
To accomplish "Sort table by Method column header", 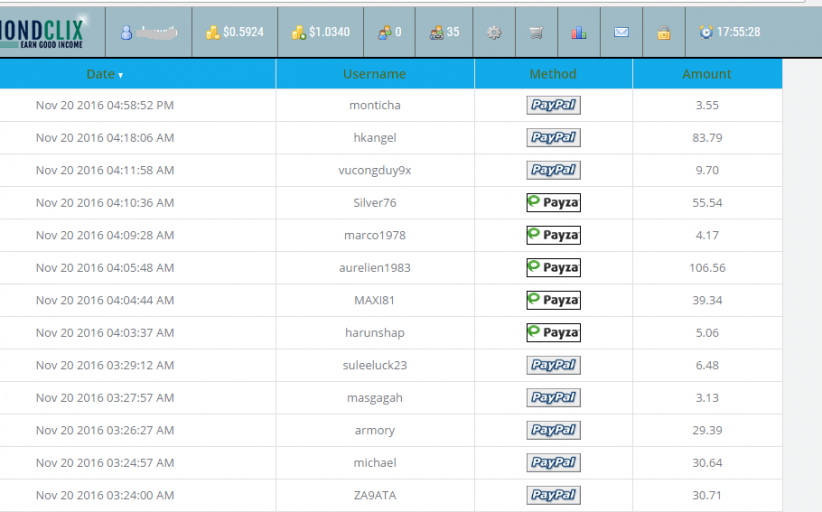I will 553,74.
